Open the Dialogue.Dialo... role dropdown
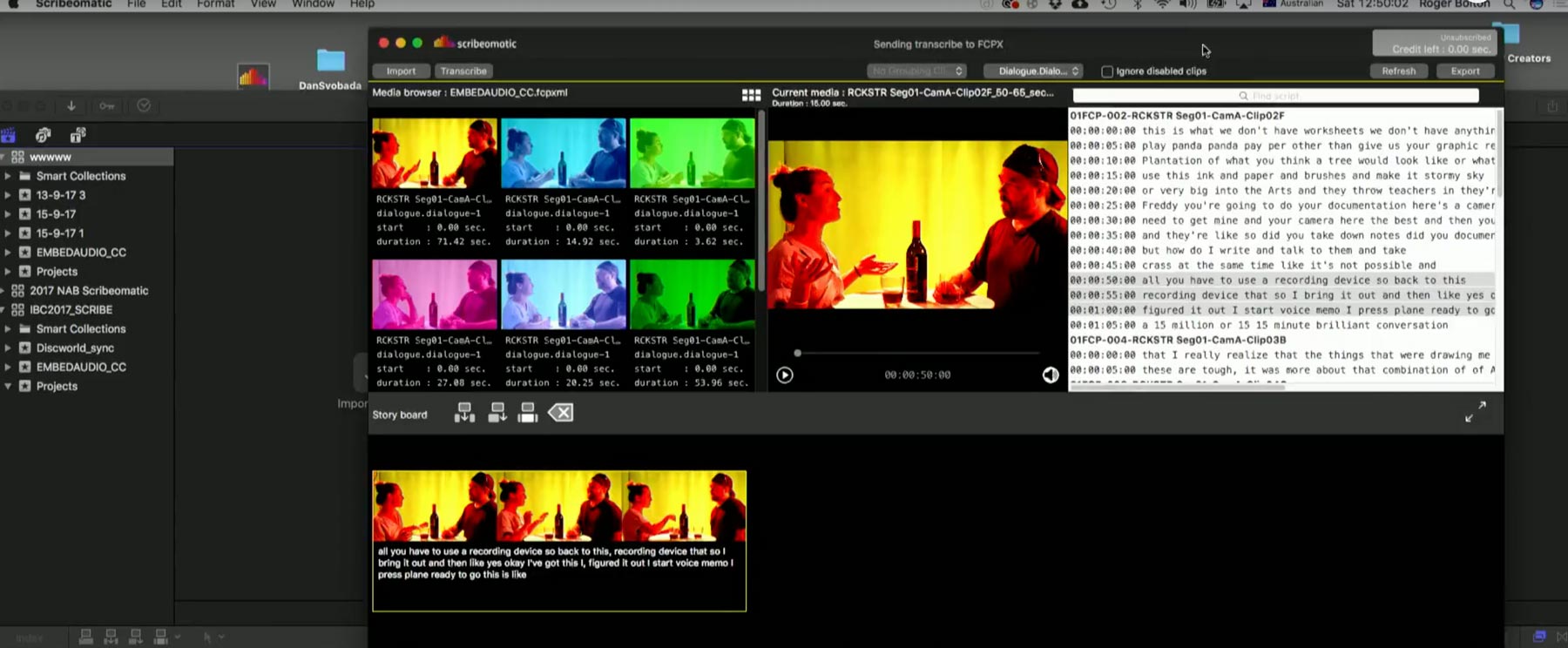Viewport: 1568px width, 648px height. [1033, 71]
